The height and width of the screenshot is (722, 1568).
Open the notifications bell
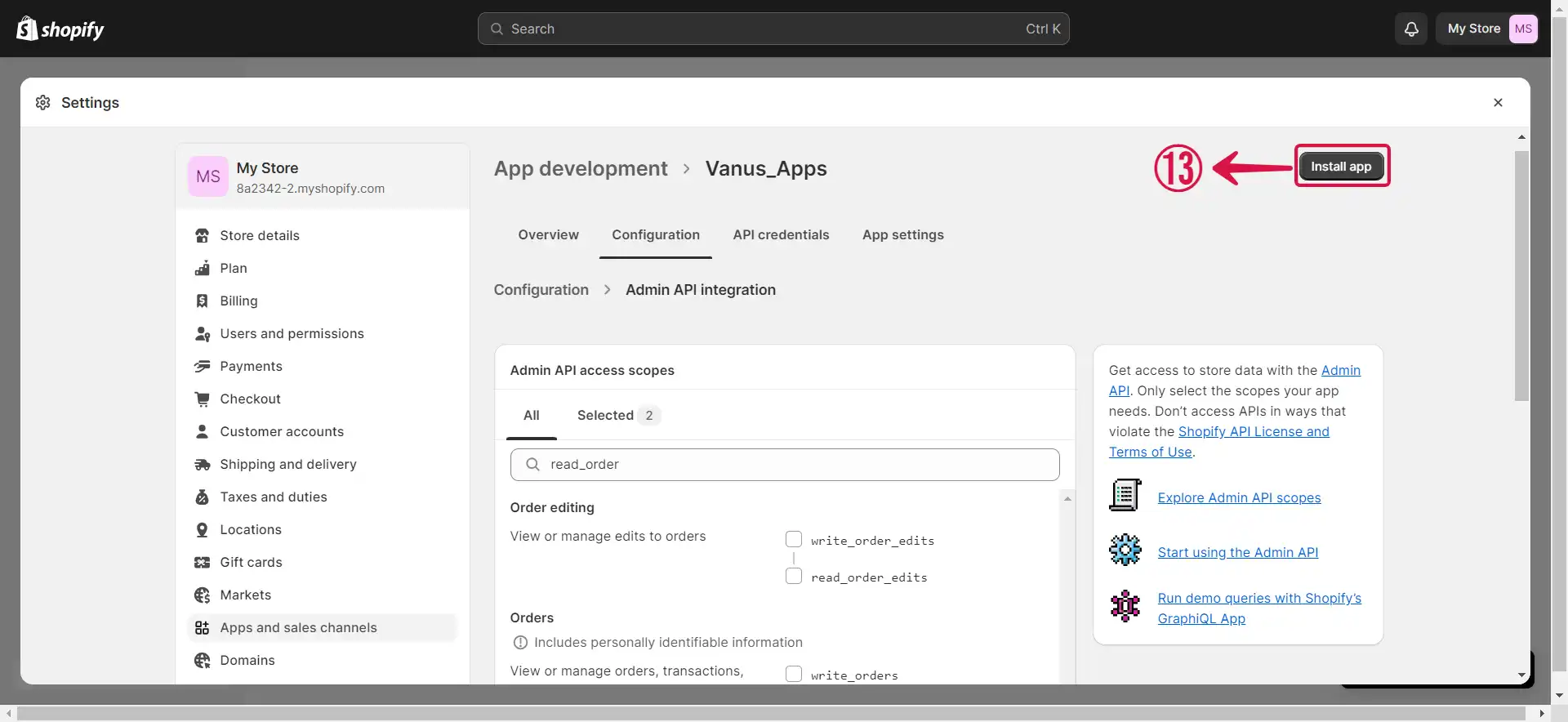1411,29
